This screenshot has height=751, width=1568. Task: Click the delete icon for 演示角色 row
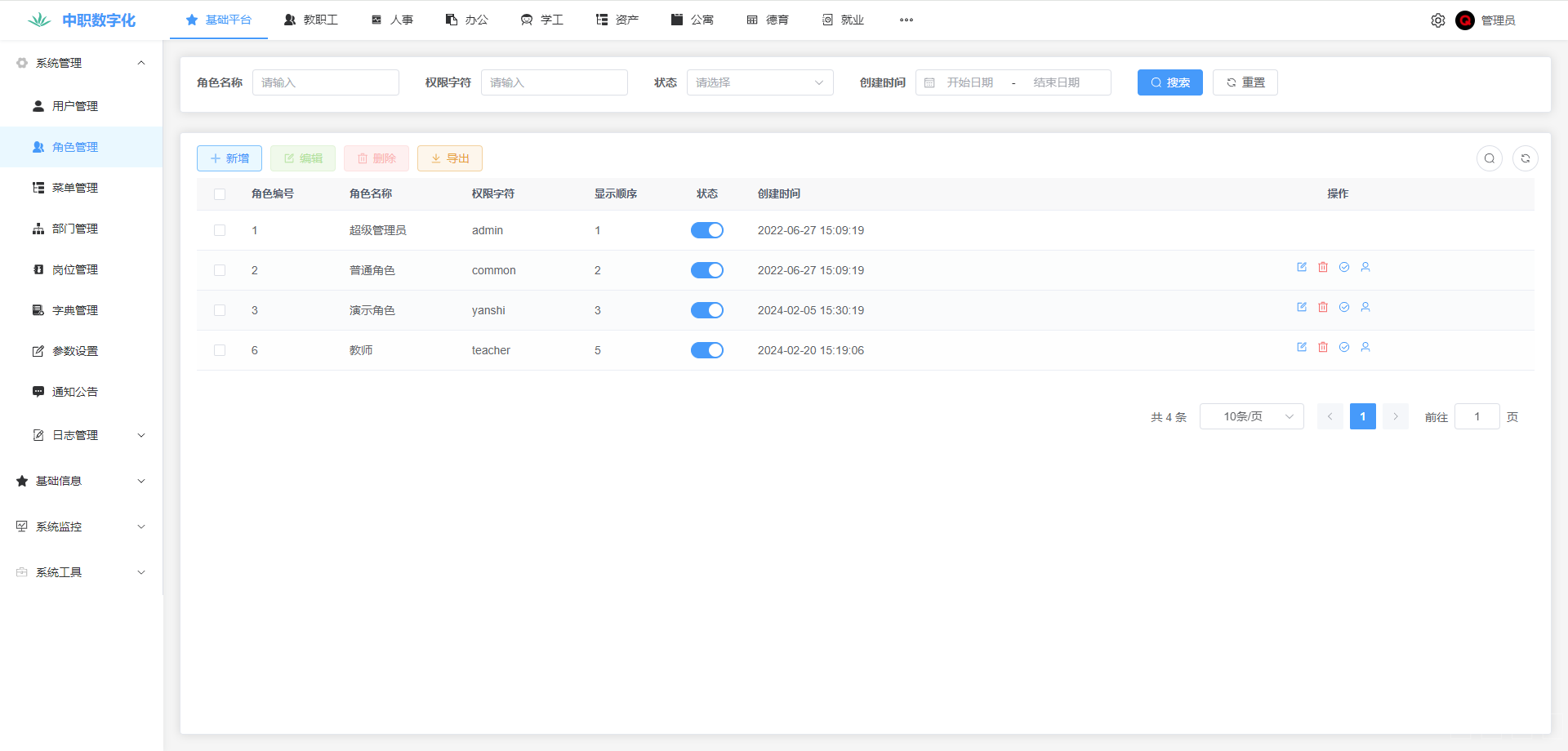(x=1323, y=307)
